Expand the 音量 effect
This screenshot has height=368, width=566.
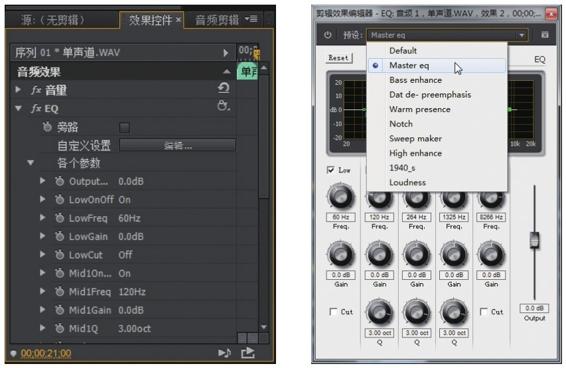[17, 89]
